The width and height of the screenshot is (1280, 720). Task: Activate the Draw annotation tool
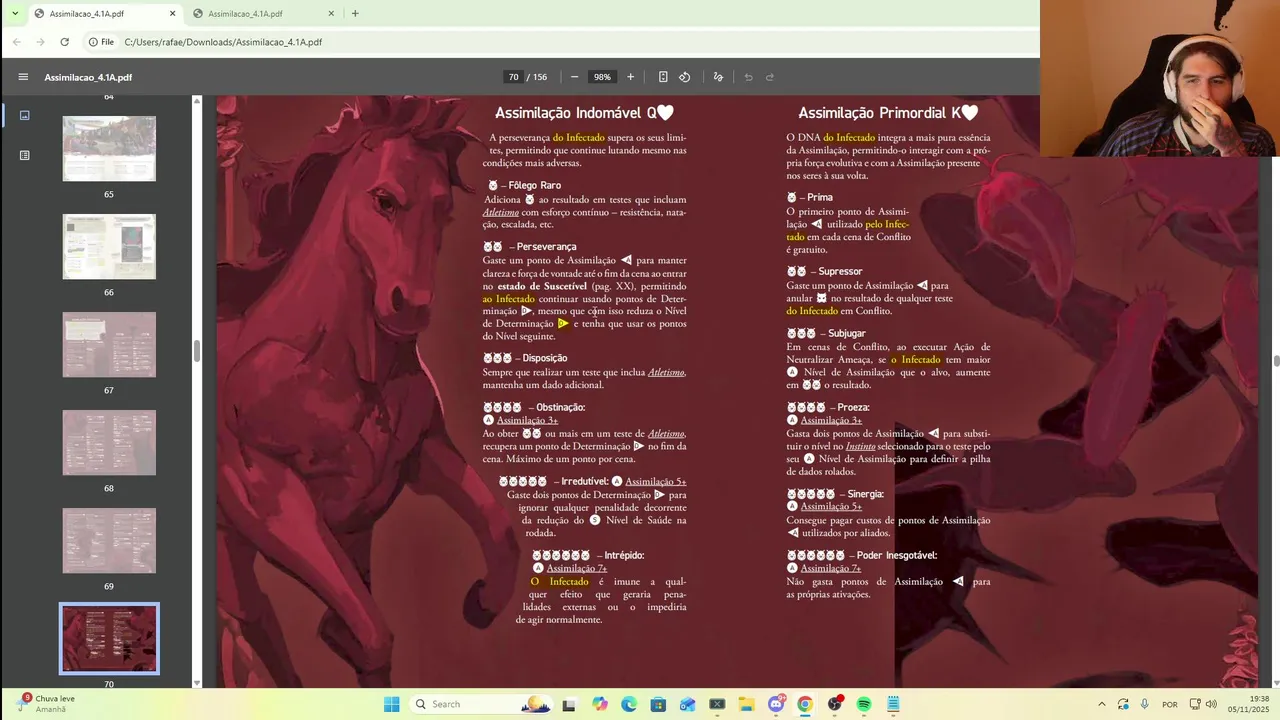tap(718, 77)
